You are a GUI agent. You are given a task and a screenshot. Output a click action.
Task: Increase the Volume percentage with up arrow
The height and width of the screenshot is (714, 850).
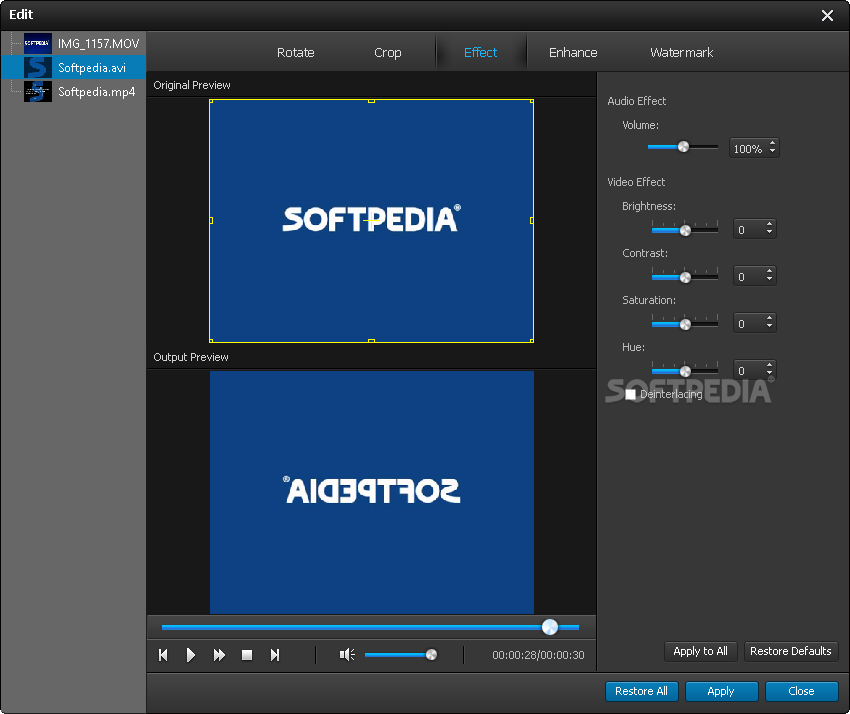coord(772,144)
